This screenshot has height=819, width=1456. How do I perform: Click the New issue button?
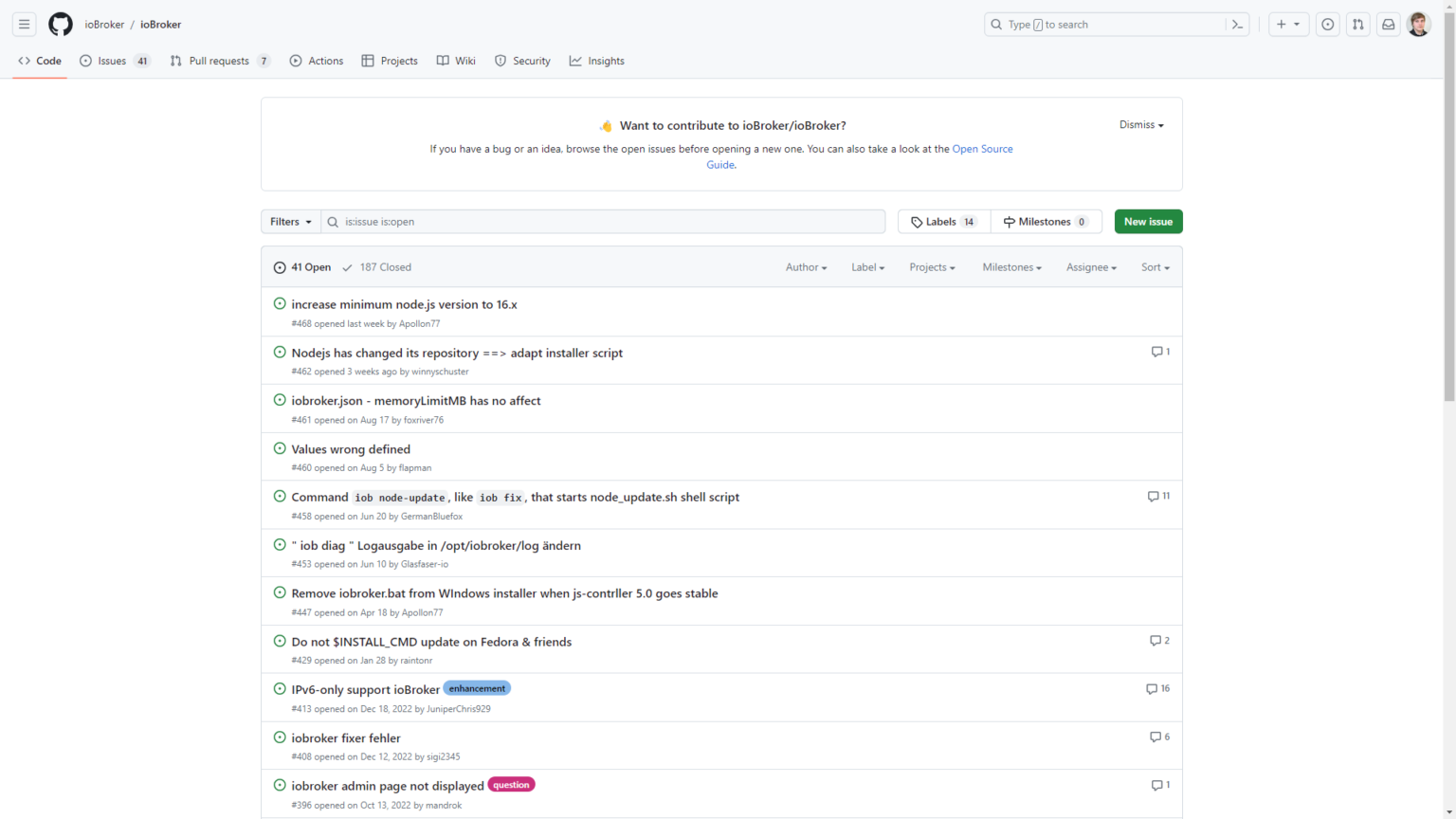[x=1148, y=221]
